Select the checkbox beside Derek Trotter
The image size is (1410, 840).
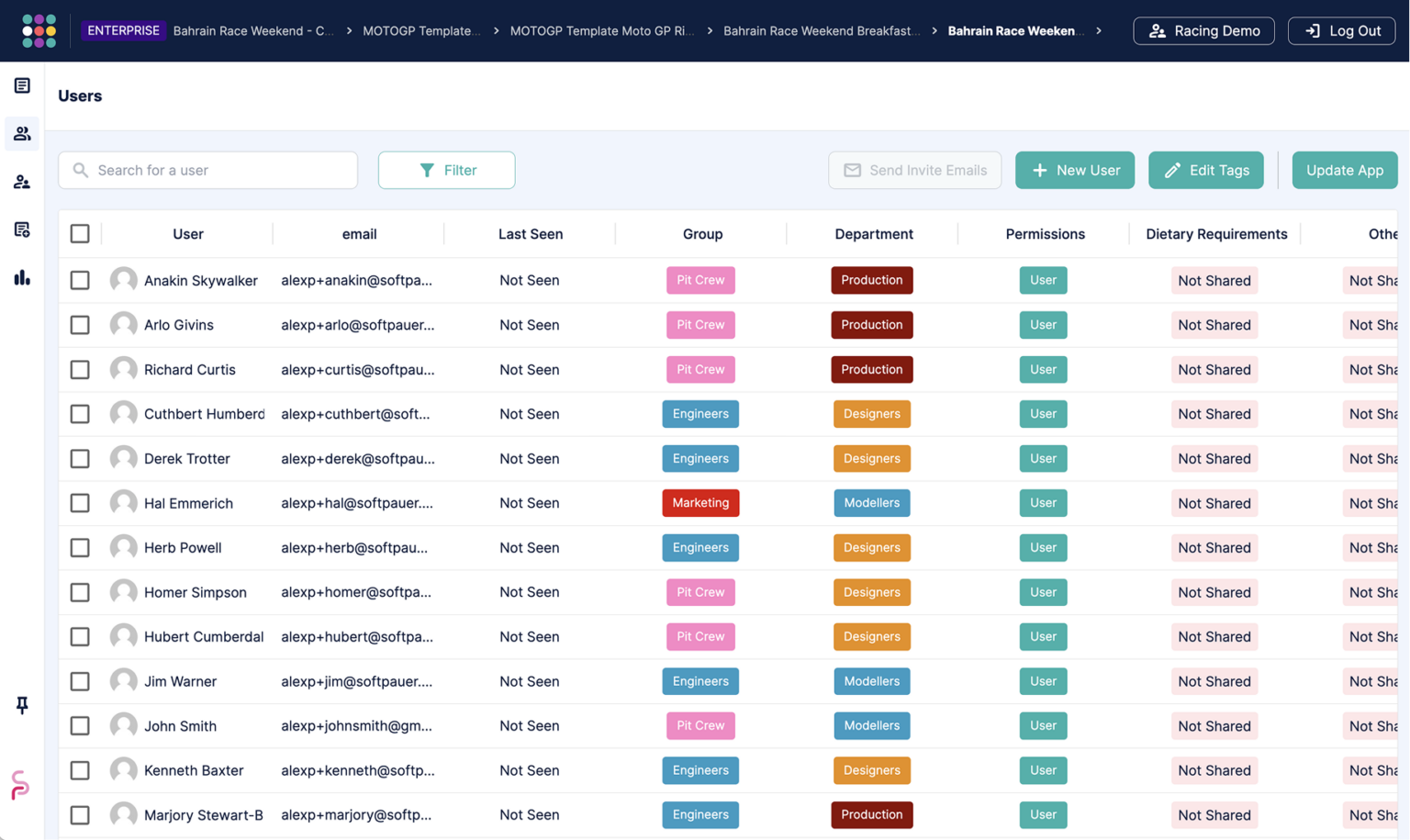click(80, 458)
